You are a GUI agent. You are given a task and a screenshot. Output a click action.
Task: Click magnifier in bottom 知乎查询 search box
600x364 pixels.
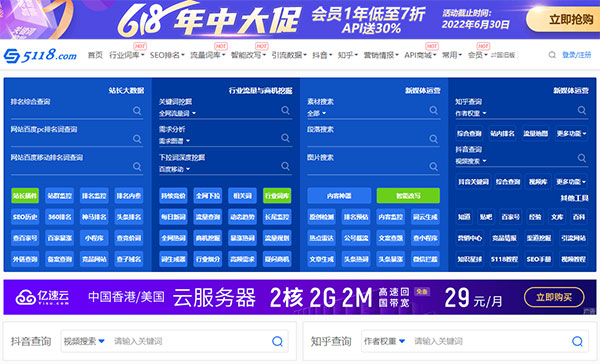pyautogui.click(x=577, y=341)
